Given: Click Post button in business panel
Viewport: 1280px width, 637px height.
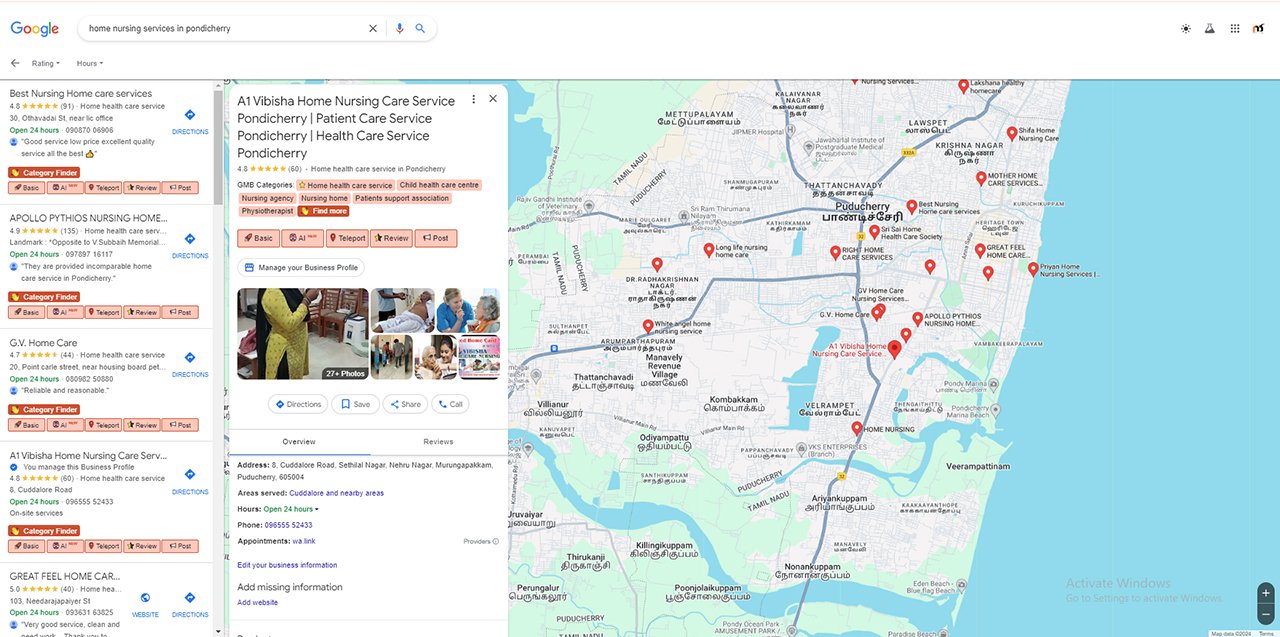Looking at the screenshot, I should pyautogui.click(x=436, y=238).
